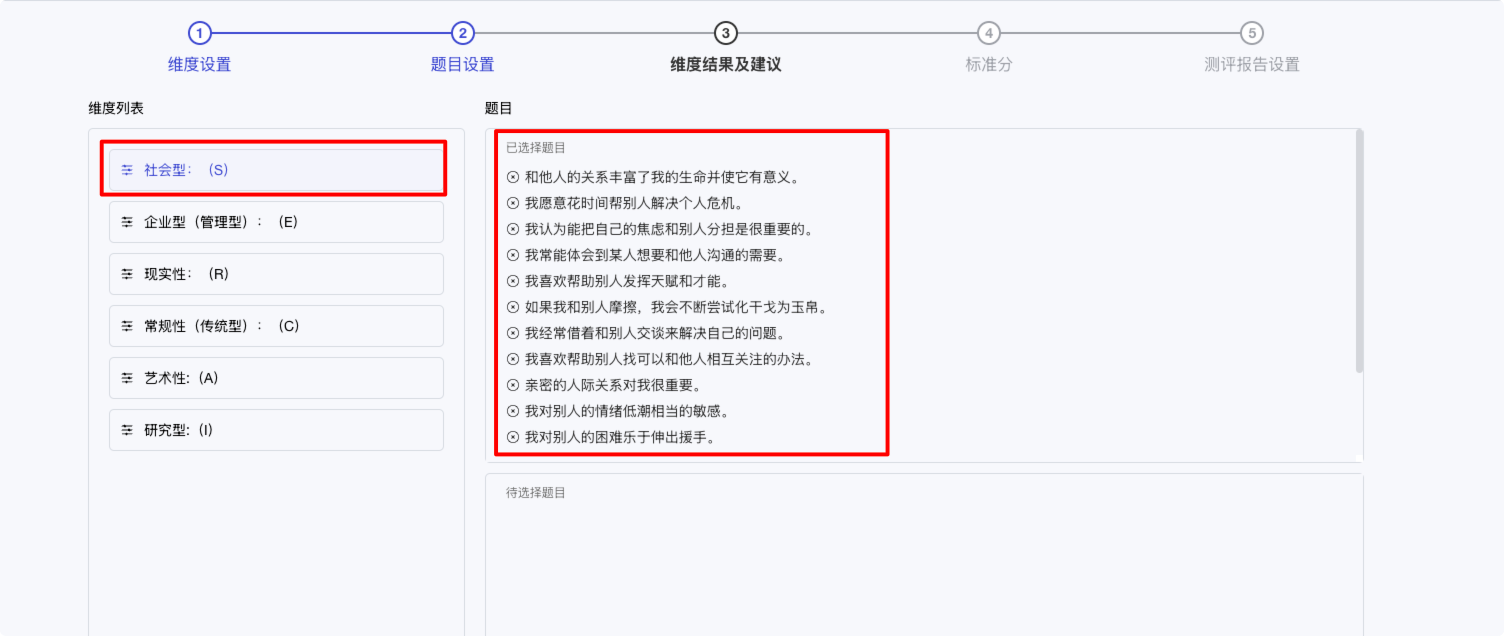Remove question 我经常借着和别人交谈
Screen dimensions: 1504x636
[x=513, y=333]
